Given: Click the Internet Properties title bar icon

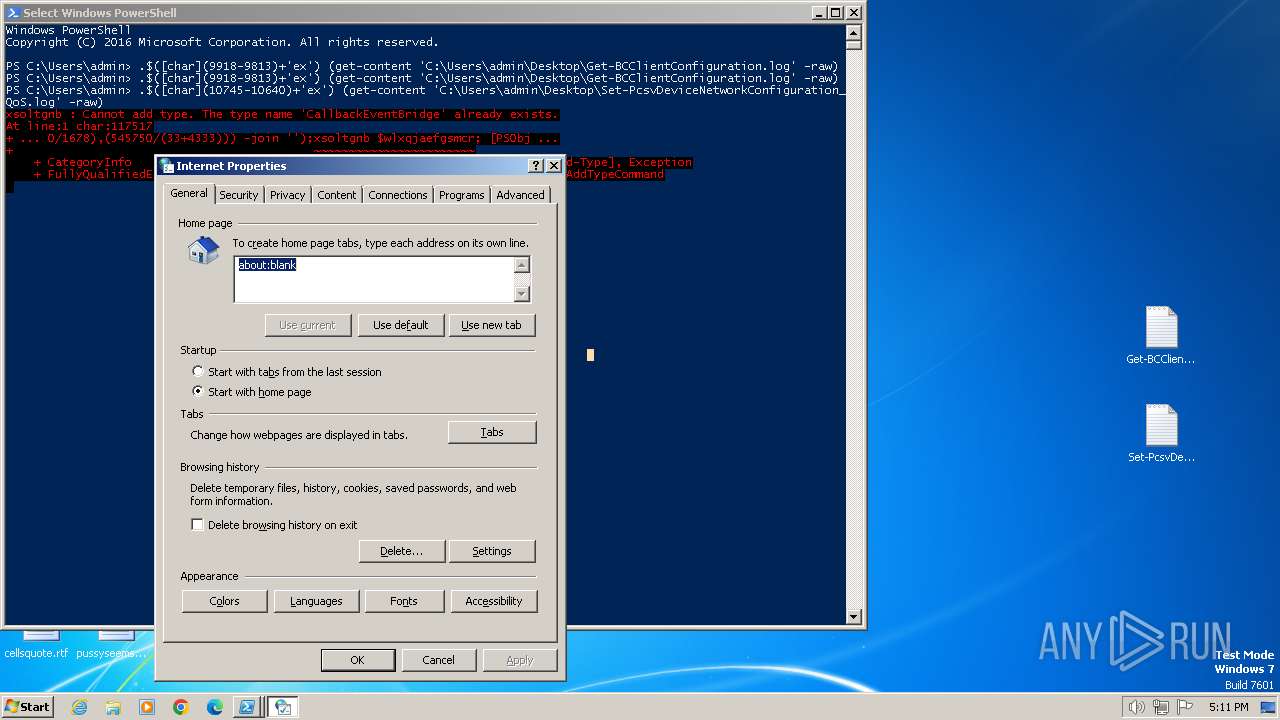Looking at the screenshot, I should point(168,166).
